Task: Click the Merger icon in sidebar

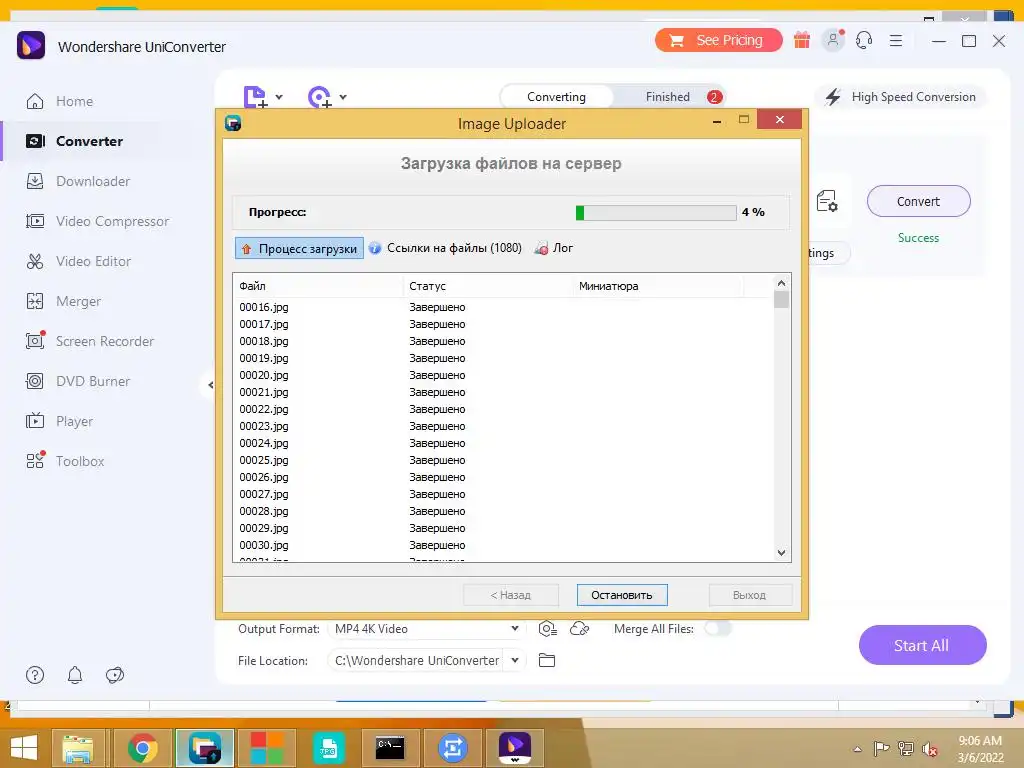Action: coord(35,301)
